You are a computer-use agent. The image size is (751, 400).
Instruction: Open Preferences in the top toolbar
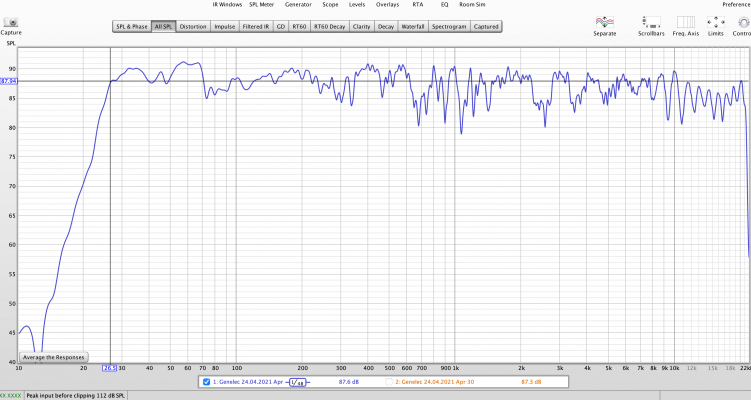click(736, 4)
